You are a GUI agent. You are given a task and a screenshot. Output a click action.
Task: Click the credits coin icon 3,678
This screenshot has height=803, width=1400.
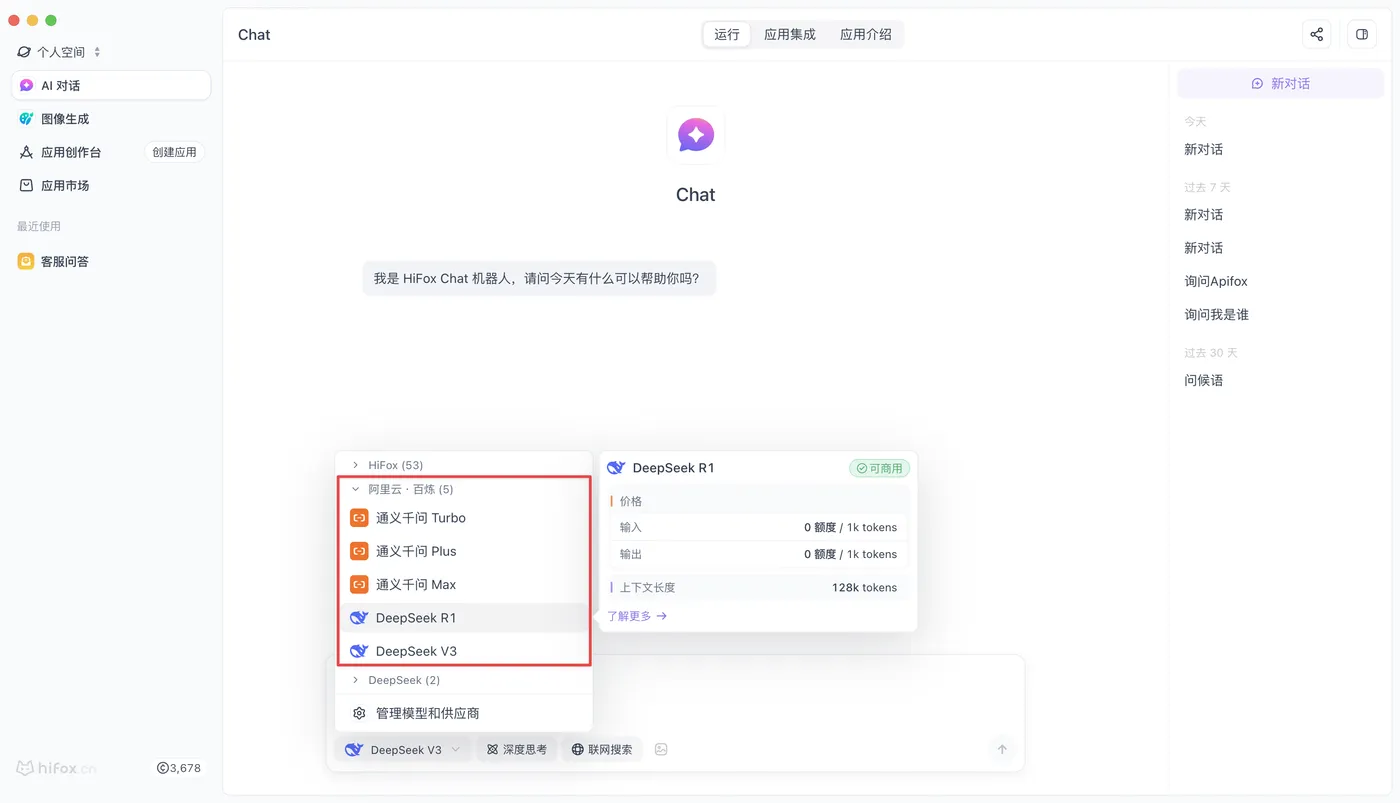click(x=162, y=768)
